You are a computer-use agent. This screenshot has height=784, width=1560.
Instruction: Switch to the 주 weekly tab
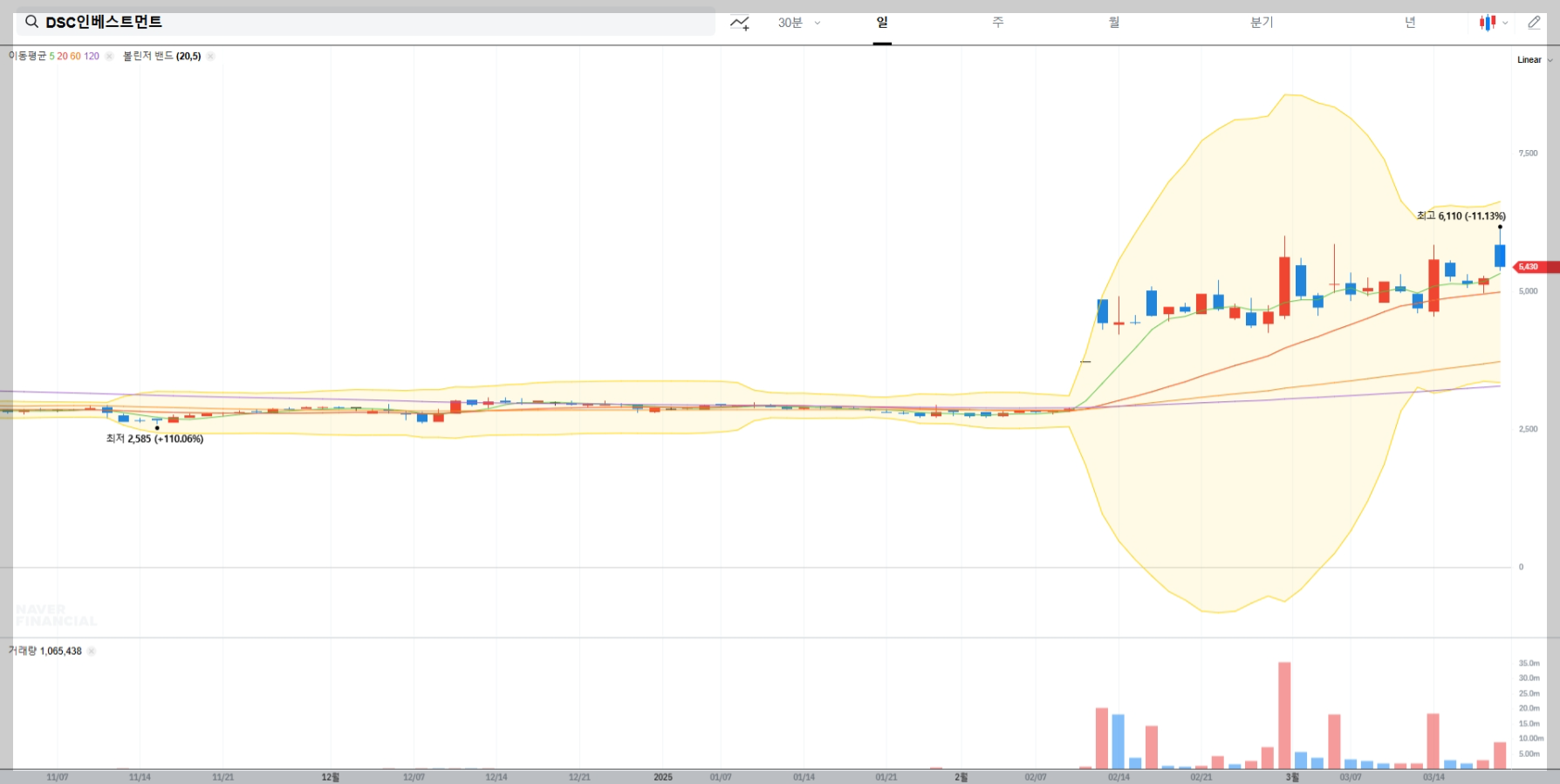coord(998,23)
